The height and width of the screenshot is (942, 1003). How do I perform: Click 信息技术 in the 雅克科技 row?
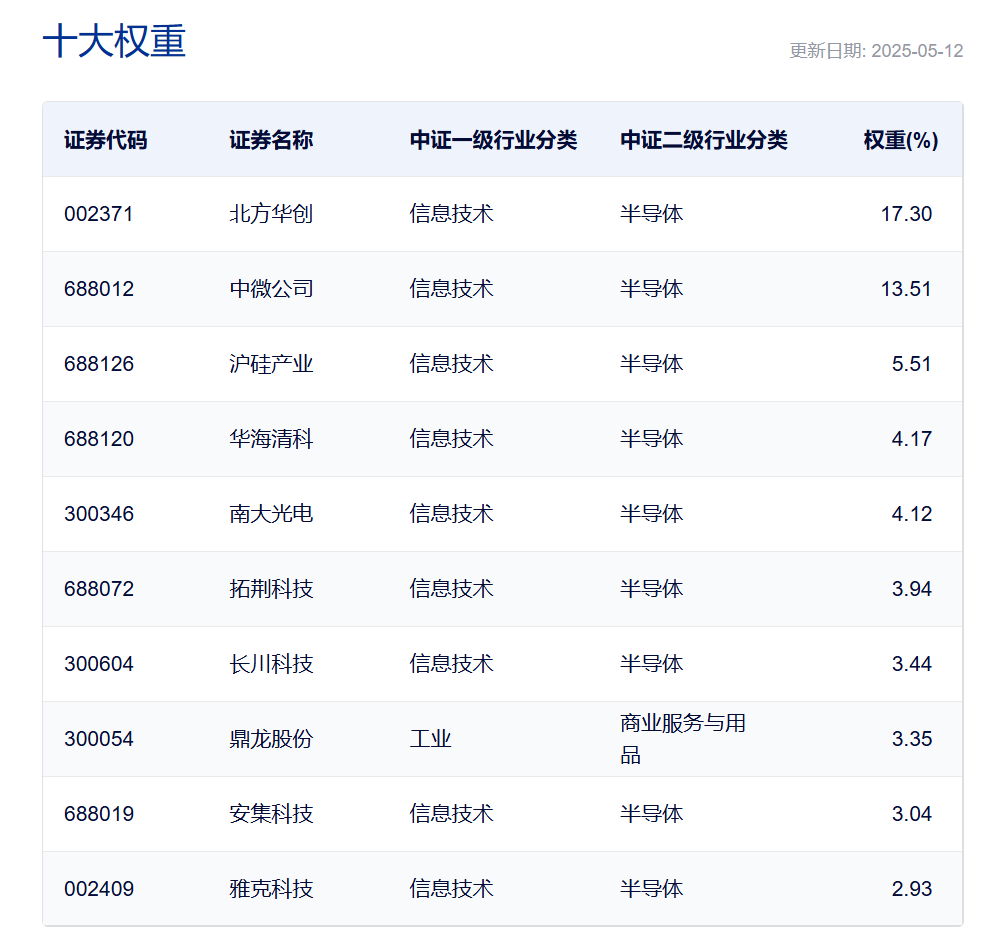pos(452,888)
